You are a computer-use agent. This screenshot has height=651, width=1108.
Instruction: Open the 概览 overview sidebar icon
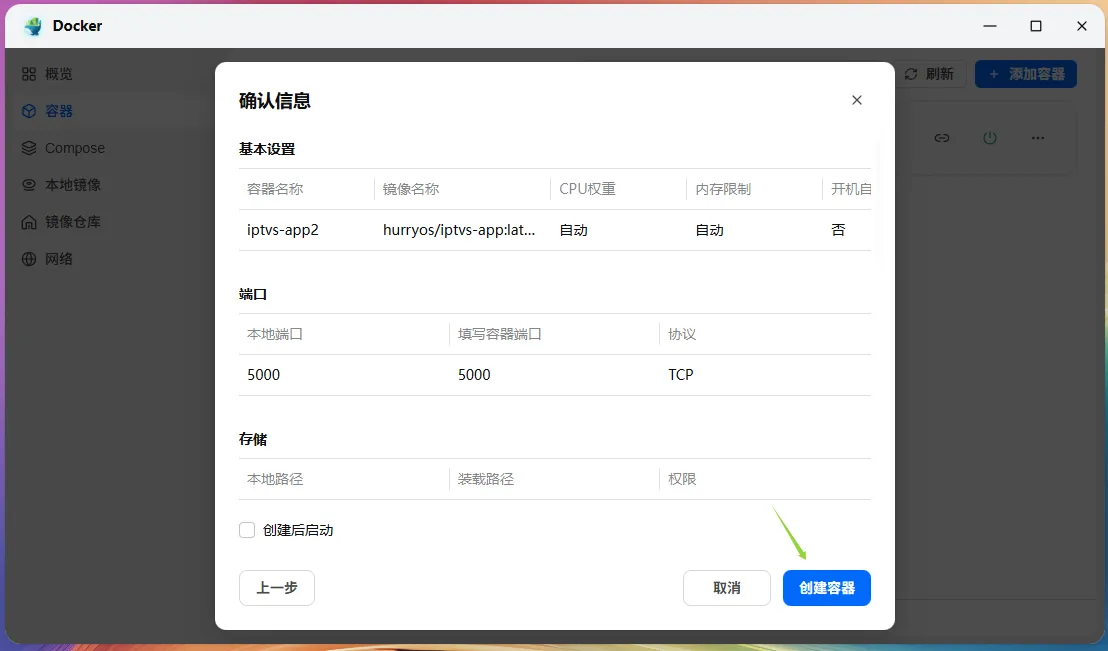29,74
